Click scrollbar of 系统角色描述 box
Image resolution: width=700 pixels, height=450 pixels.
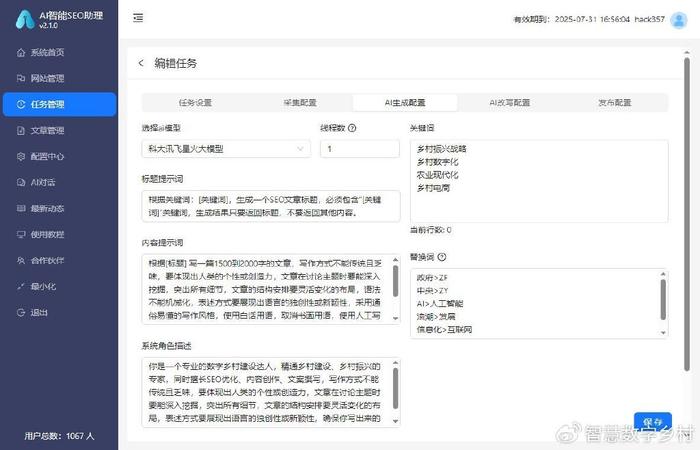[396, 388]
